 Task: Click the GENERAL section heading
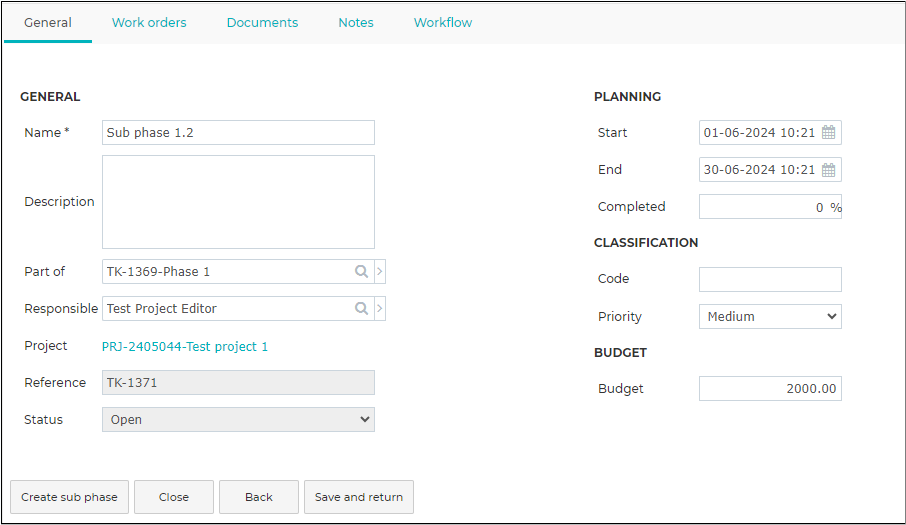click(50, 96)
